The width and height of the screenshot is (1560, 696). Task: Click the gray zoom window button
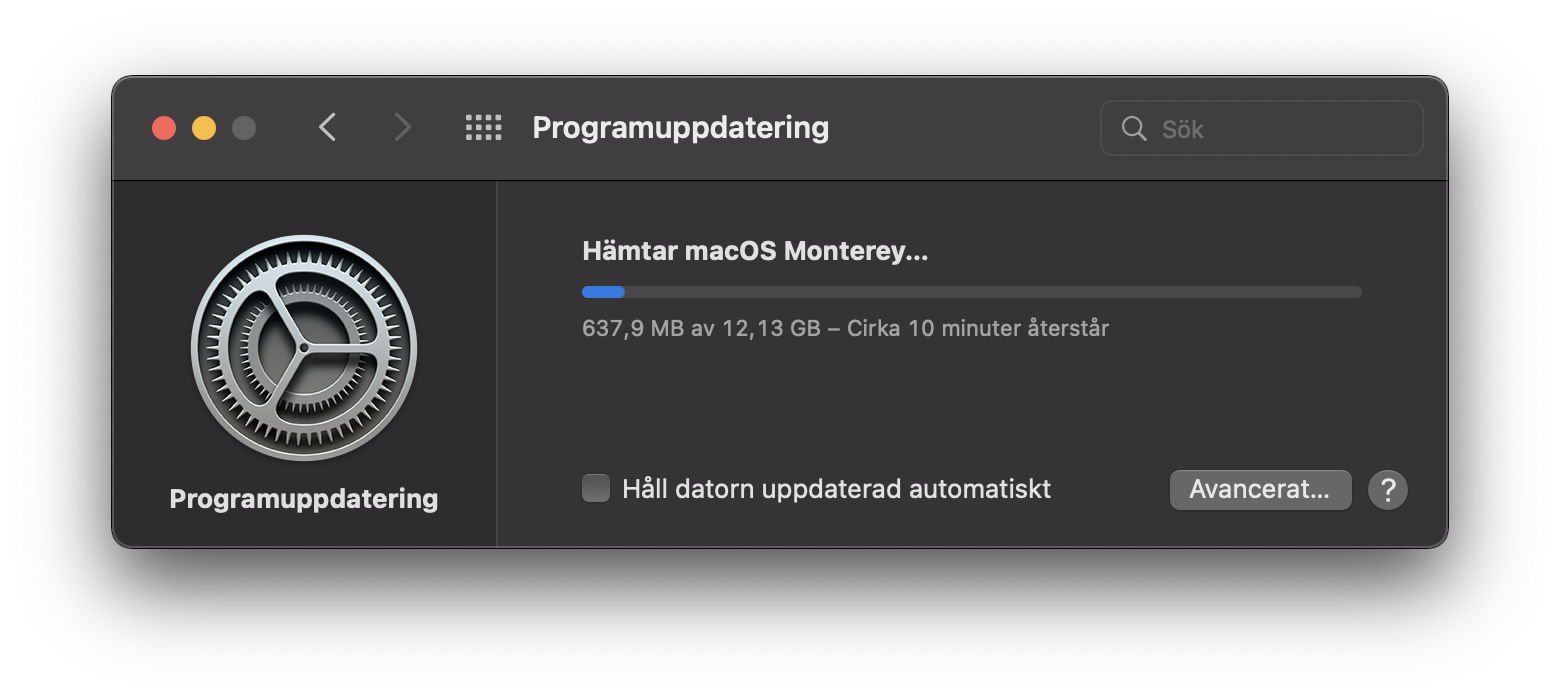pyautogui.click(x=244, y=128)
